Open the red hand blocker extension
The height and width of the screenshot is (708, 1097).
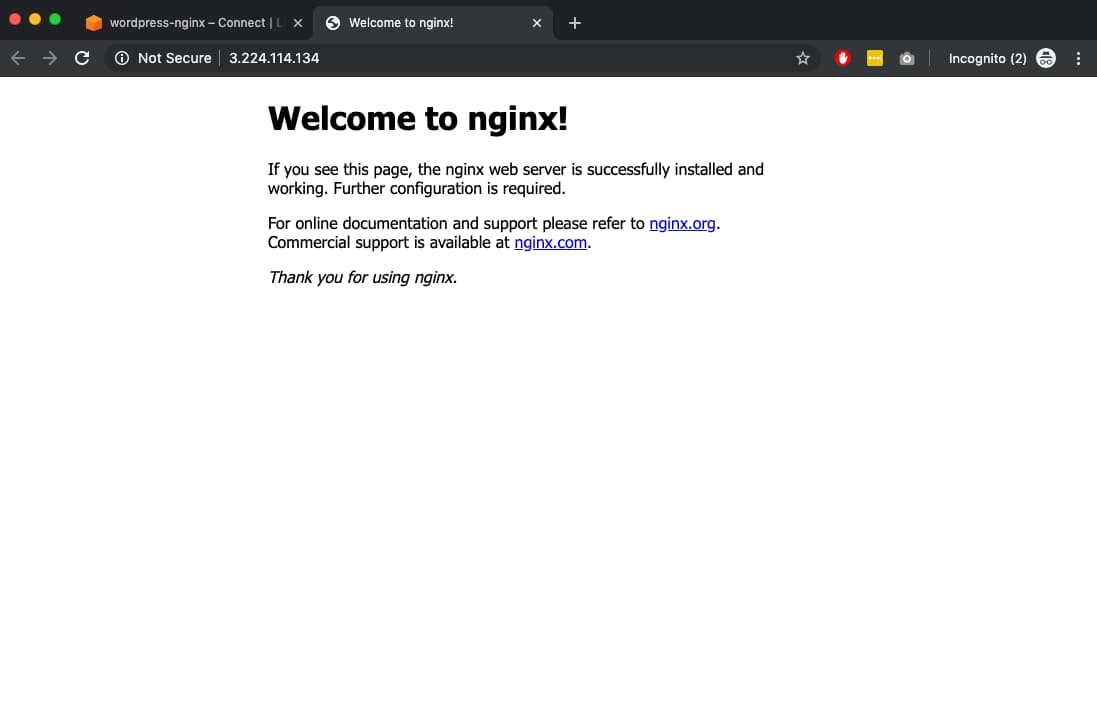pyautogui.click(x=842, y=58)
